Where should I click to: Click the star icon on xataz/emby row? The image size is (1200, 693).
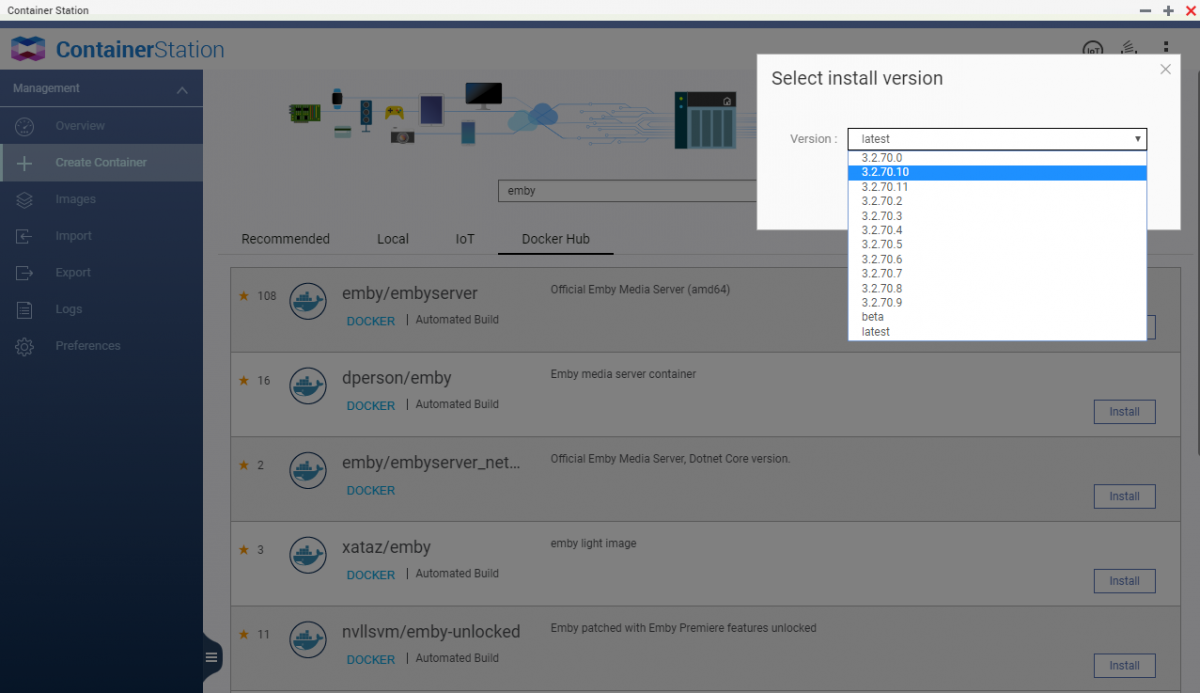click(243, 550)
